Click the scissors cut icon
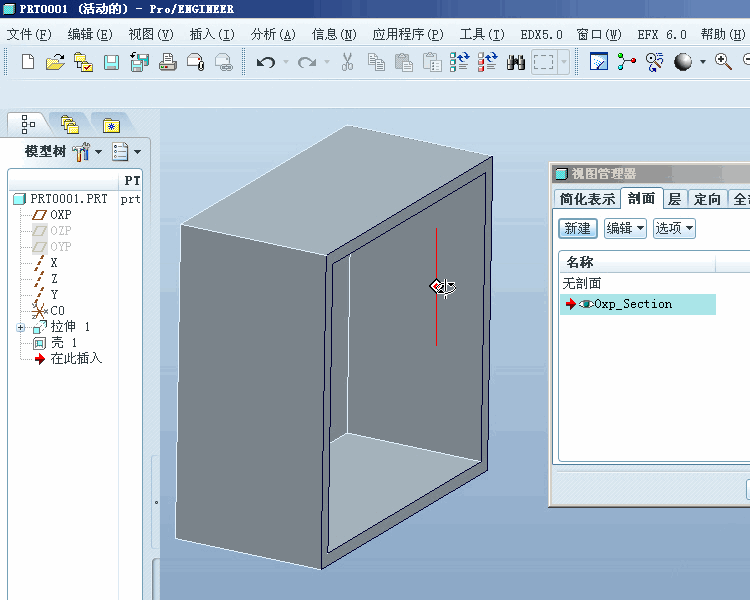The image size is (750, 600). click(348, 62)
